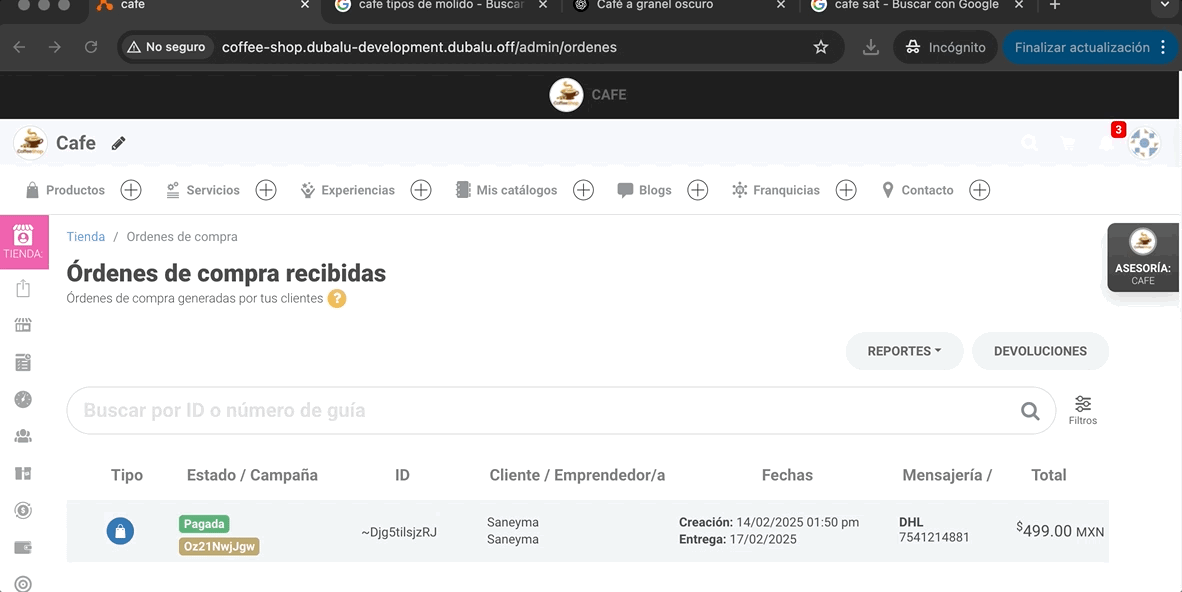Open the three-dot menu beside Finalizar actualización
This screenshot has width=1182, height=592.
point(1163,46)
